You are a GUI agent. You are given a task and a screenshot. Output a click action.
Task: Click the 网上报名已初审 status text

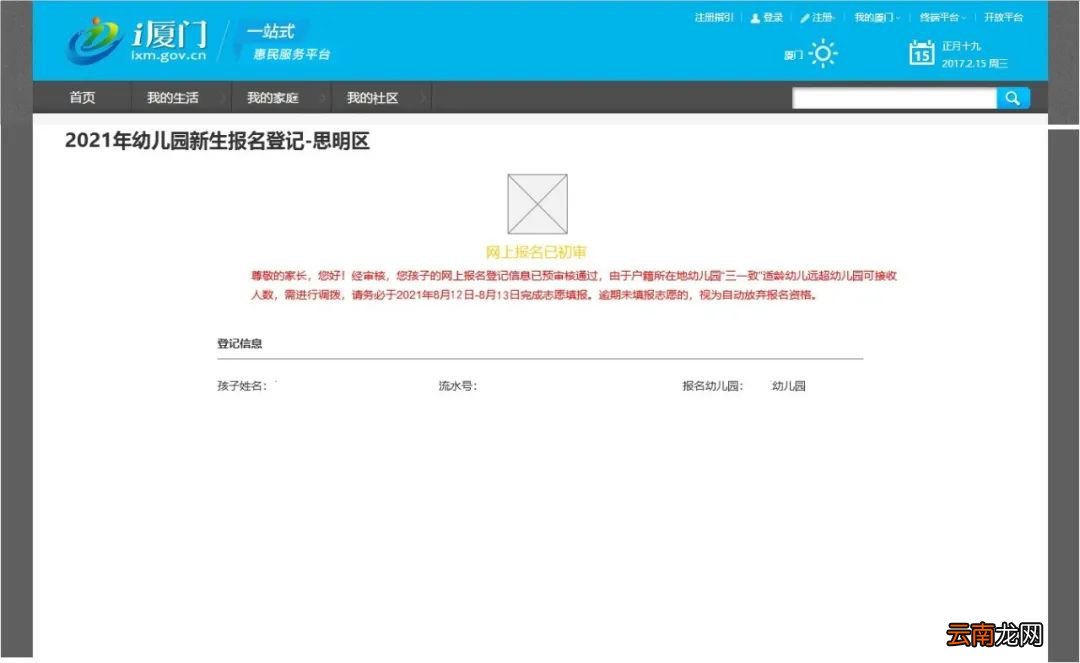point(536,252)
